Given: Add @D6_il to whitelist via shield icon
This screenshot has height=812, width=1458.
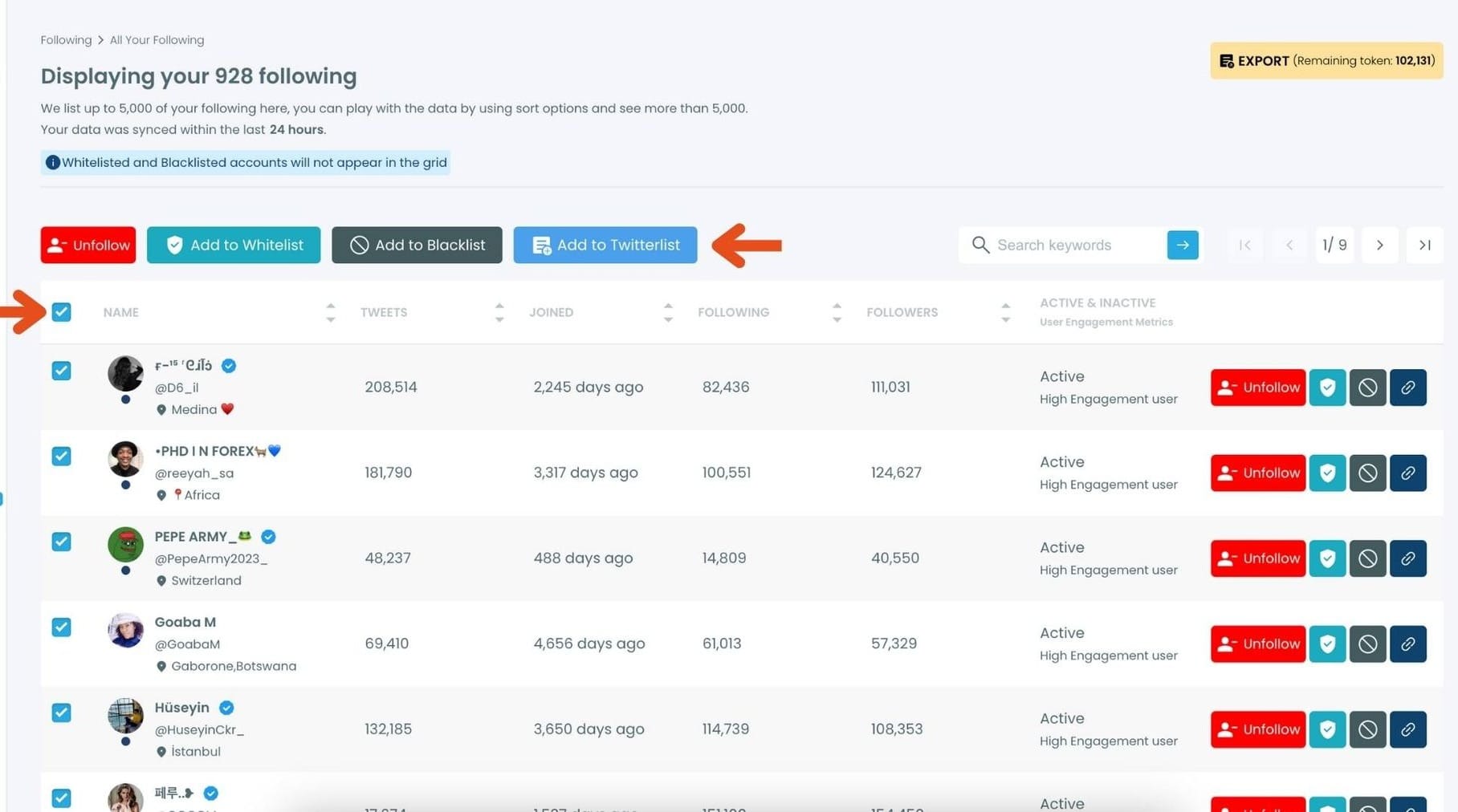Looking at the screenshot, I should point(1327,388).
